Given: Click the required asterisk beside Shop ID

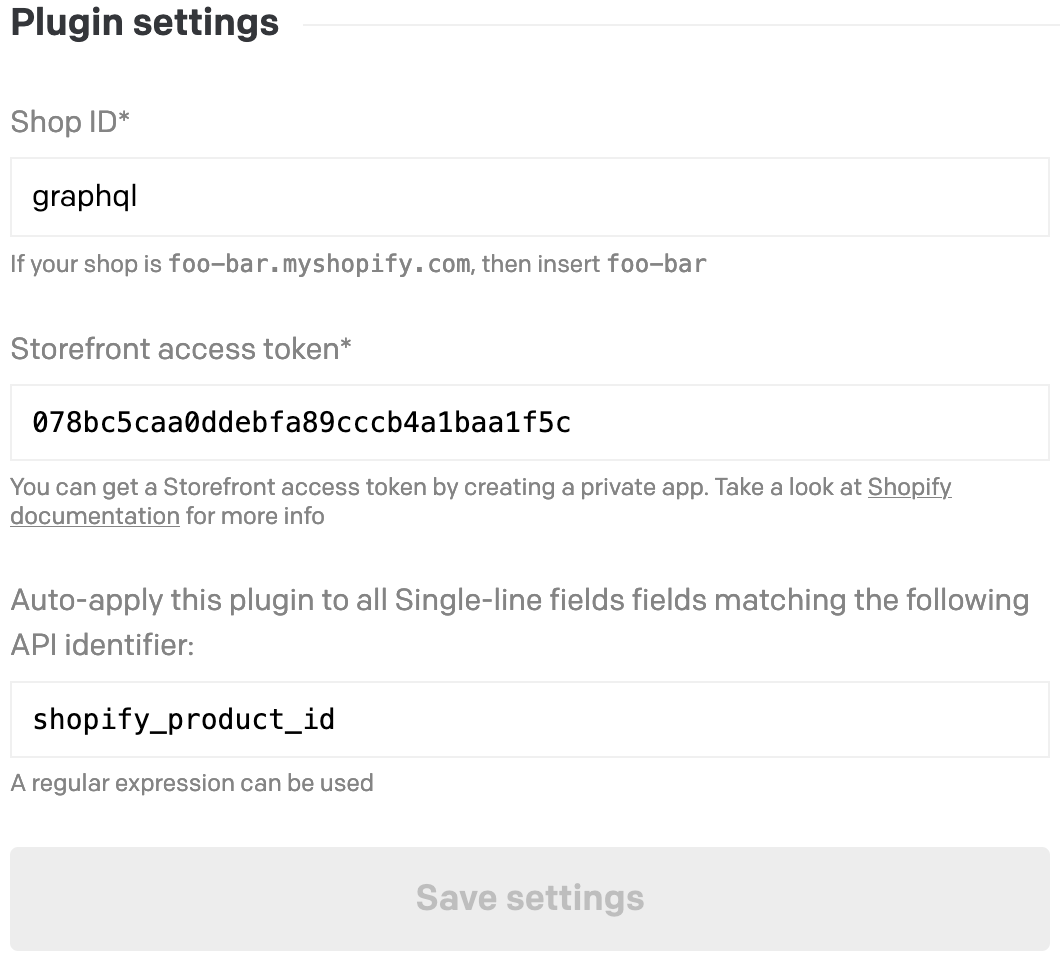Looking at the screenshot, I should 125,120.
